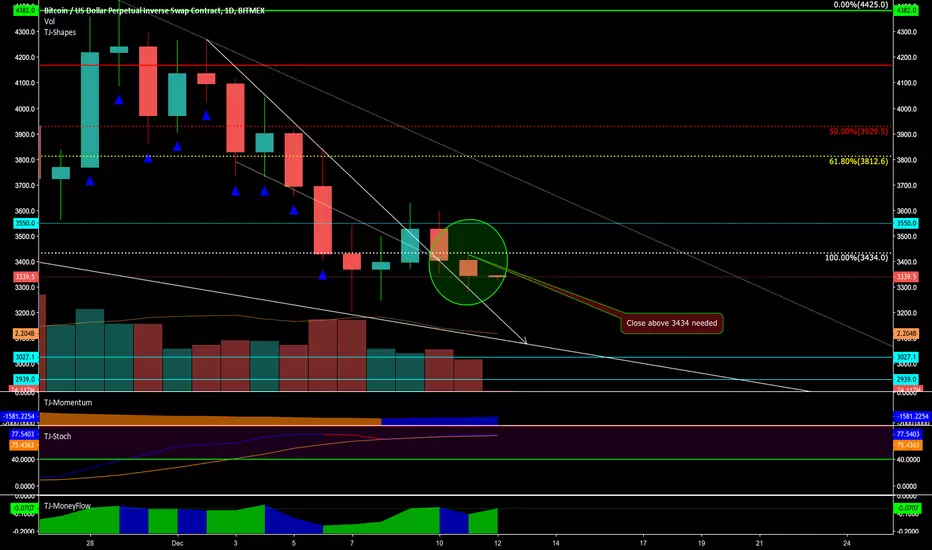Click cyan 3550.0 tag on right price scale
Image resolution: width=932 pixels, height=550 pixels.
click(x=906, y=224)
